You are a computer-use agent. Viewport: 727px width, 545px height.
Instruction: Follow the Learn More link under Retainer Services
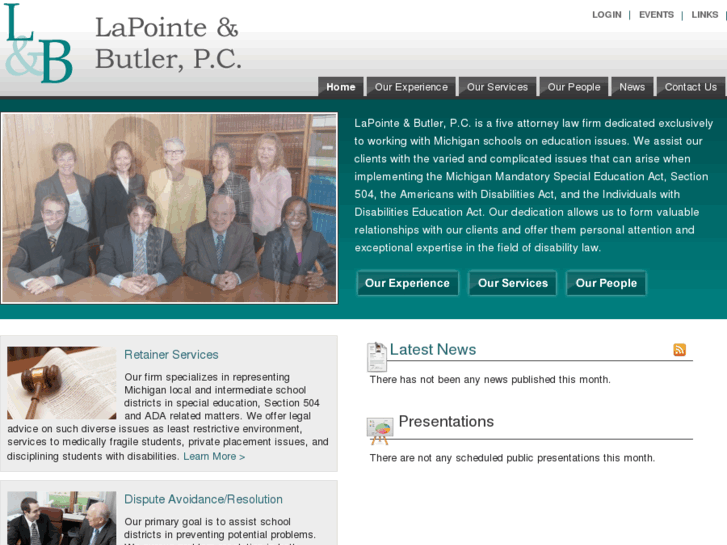tap(214, 456)
